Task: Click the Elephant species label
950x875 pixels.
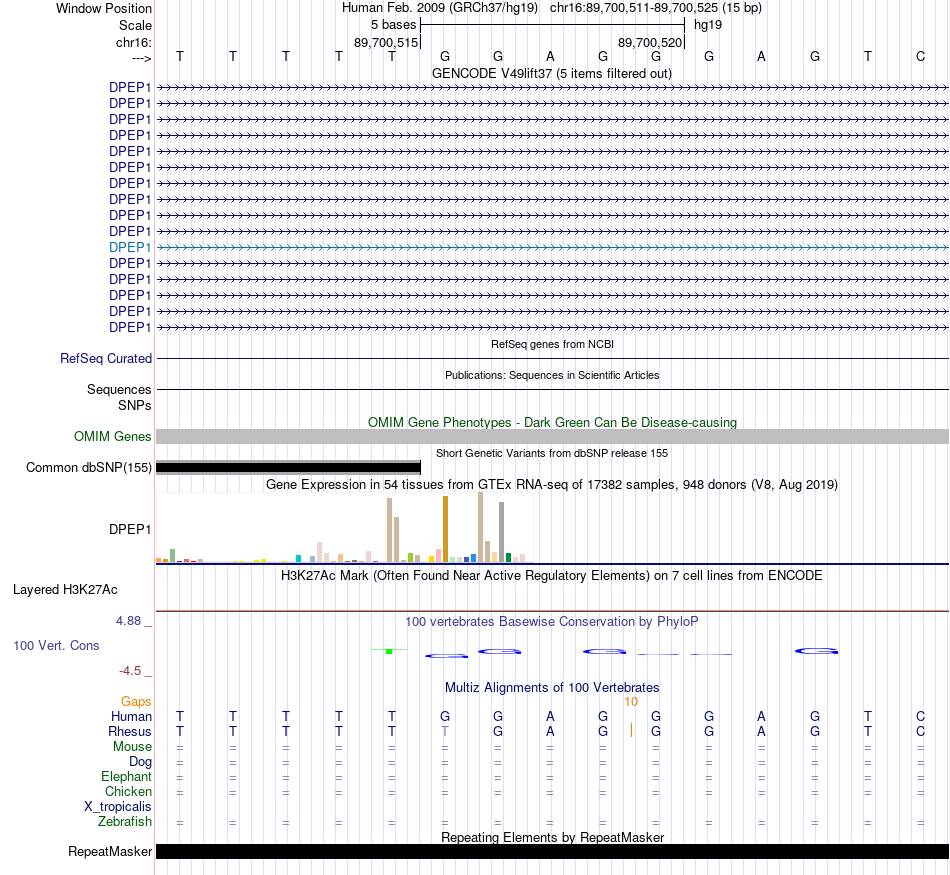Action: [126, 777]
